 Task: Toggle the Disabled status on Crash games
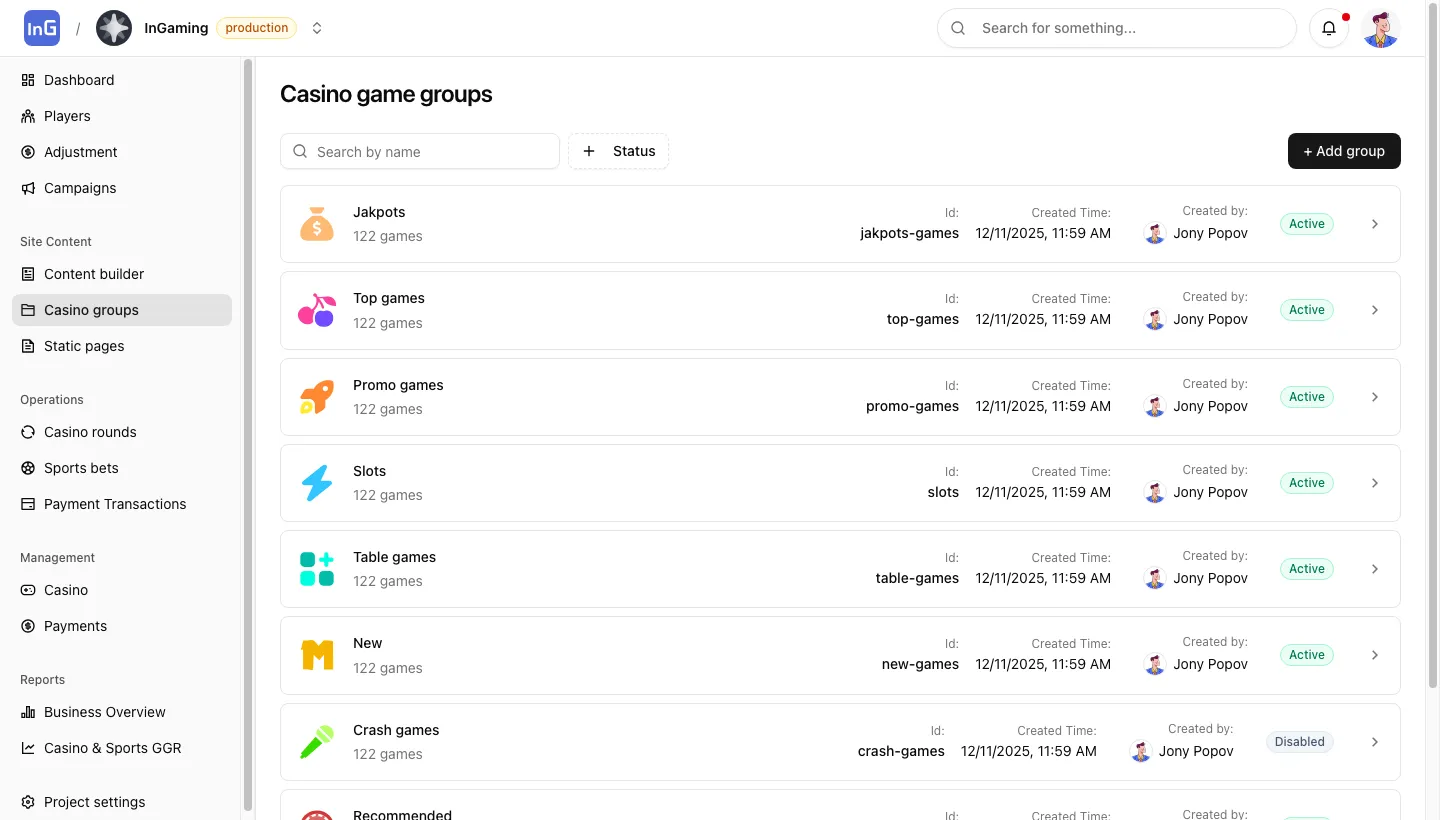point(1299,741)
